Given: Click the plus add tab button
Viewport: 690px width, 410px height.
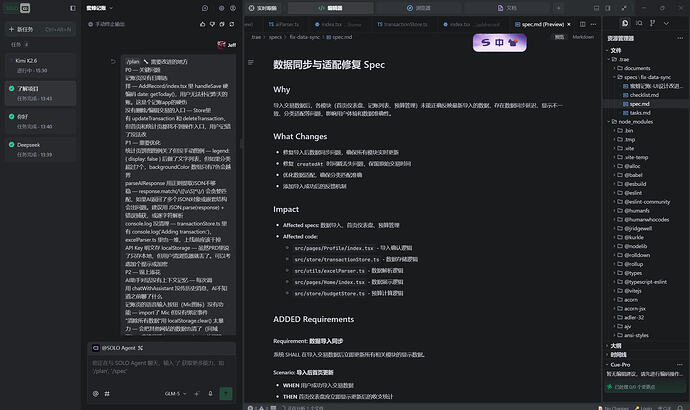Looking at the screenshot, I should (x=558, y=8).
